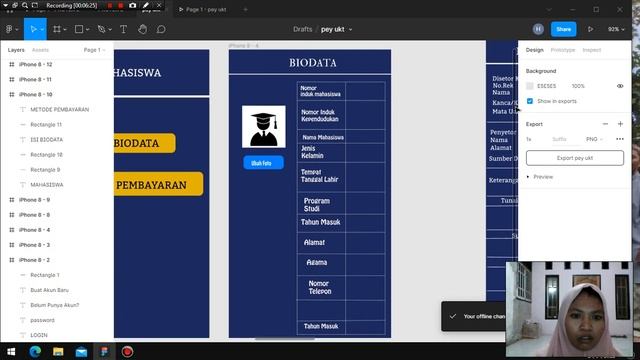
Task: Click the export scale 1x field
Action: [529, 139]
